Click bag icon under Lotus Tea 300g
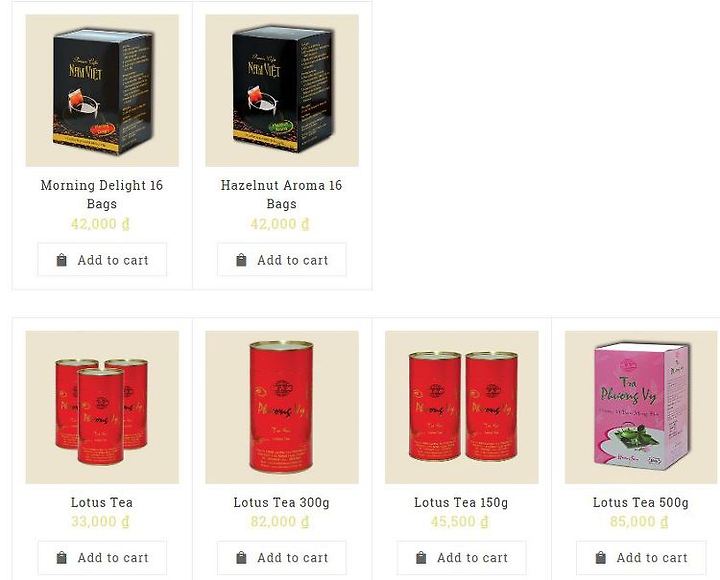The image size is (720, 580). pos(241,557)
